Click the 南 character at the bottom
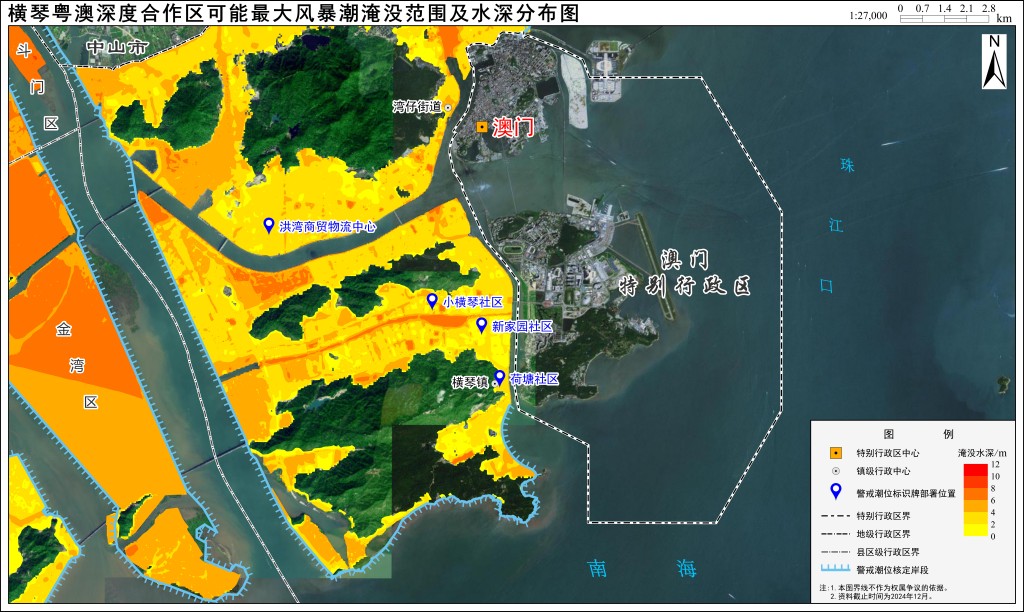This screenshot has width=1024, height=612. point(598,568)
